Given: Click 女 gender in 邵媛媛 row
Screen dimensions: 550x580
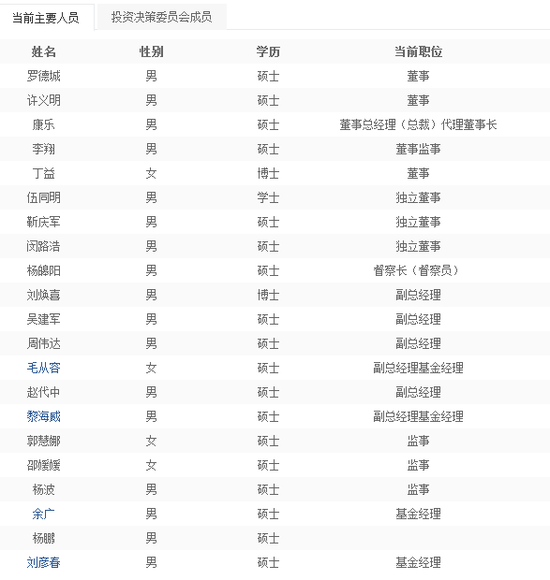Looking at the screenshot, I should (x=151, y=465).
